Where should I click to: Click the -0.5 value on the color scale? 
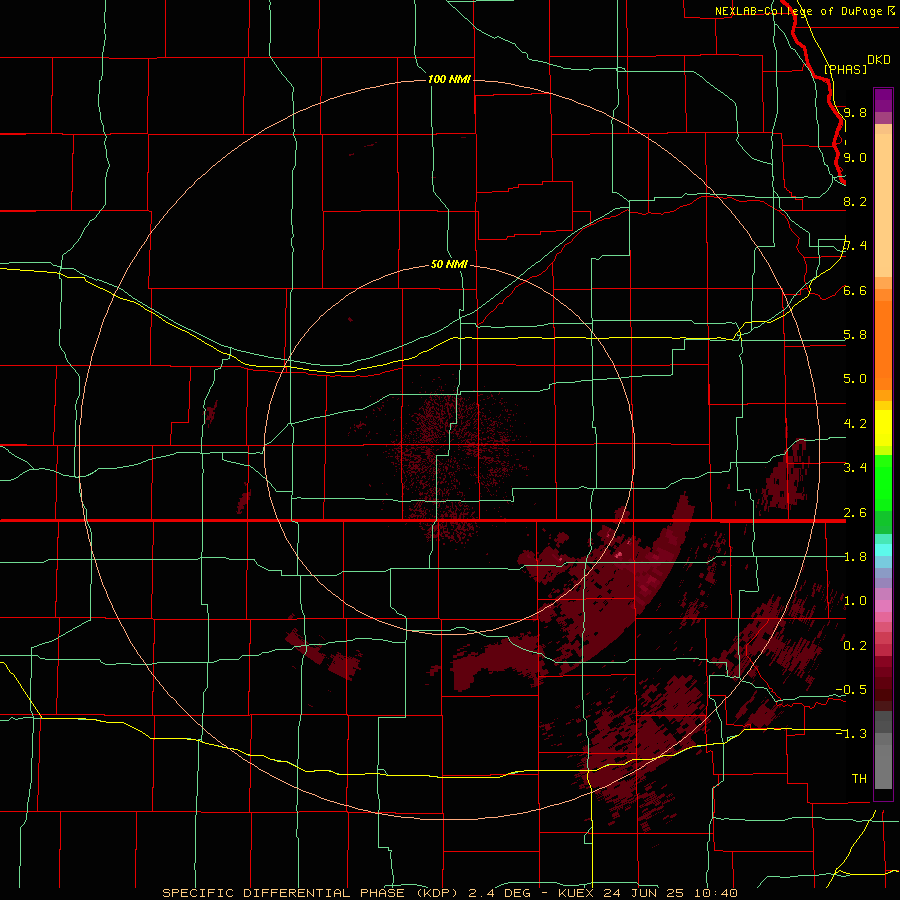tap(851, 689)
